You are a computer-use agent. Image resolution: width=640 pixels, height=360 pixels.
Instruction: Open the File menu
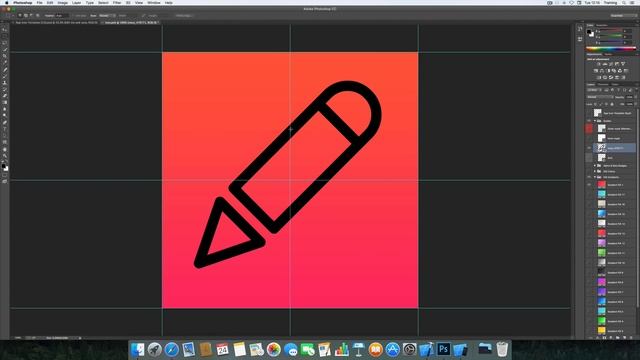(x=40, y=2)
